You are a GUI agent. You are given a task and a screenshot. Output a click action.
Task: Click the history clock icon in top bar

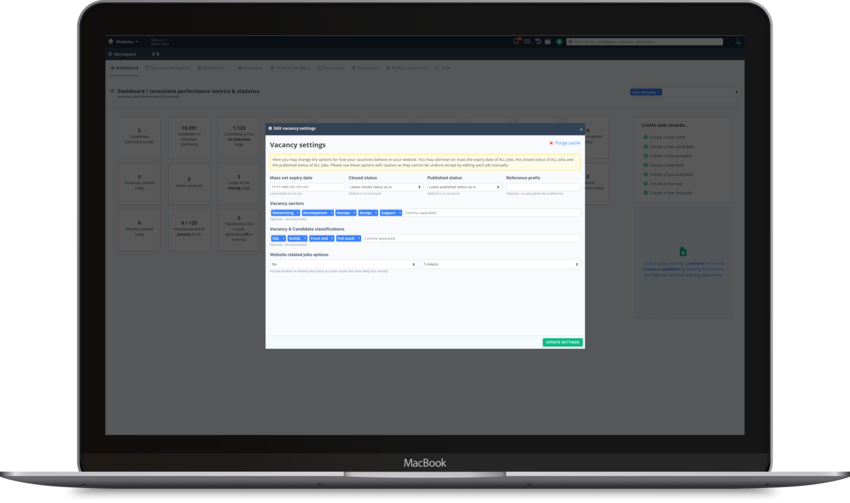click(x=538, y=41)
